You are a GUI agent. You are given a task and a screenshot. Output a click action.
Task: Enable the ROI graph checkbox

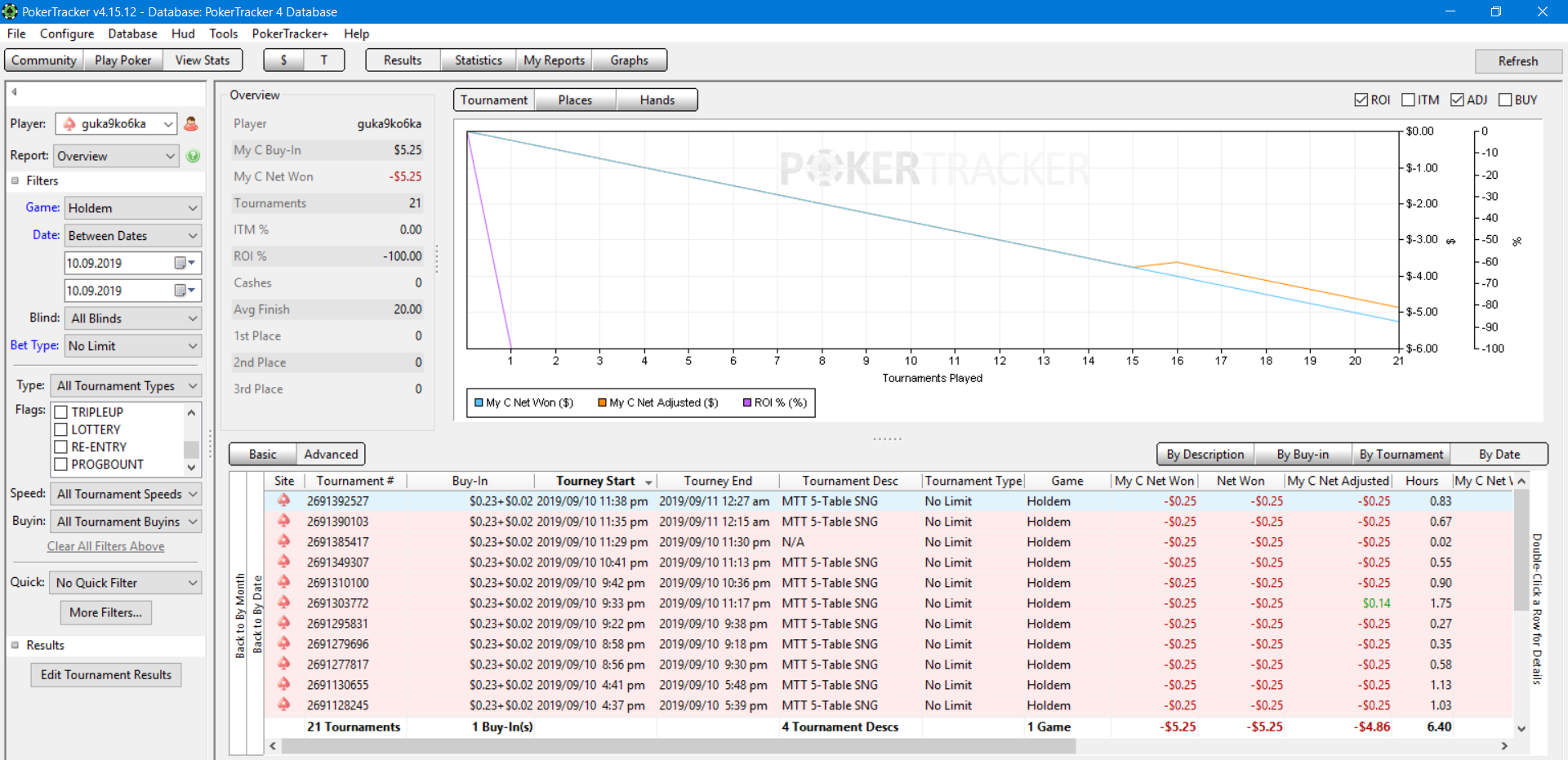1361,100
